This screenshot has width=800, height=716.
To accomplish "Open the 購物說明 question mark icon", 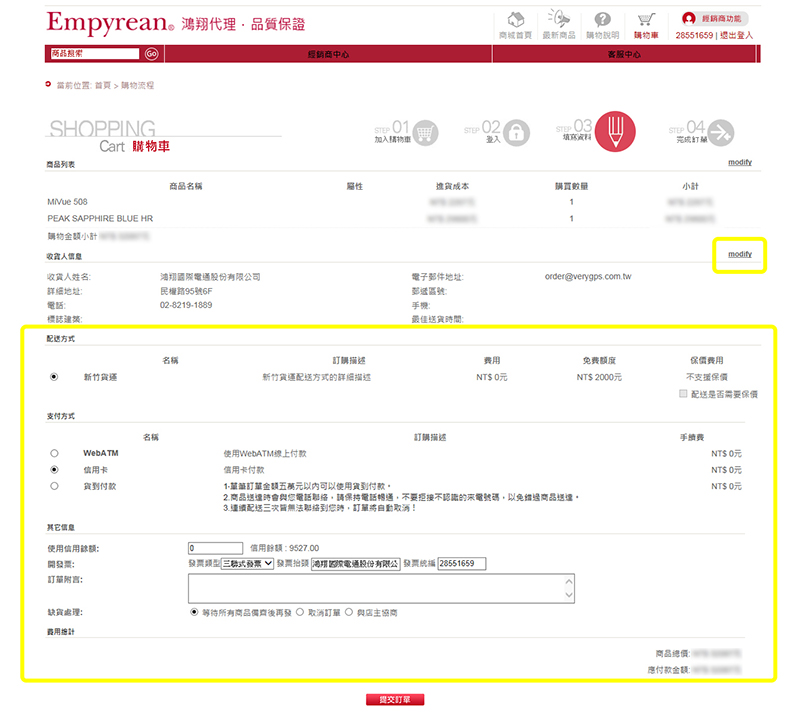I will point(603,21).
